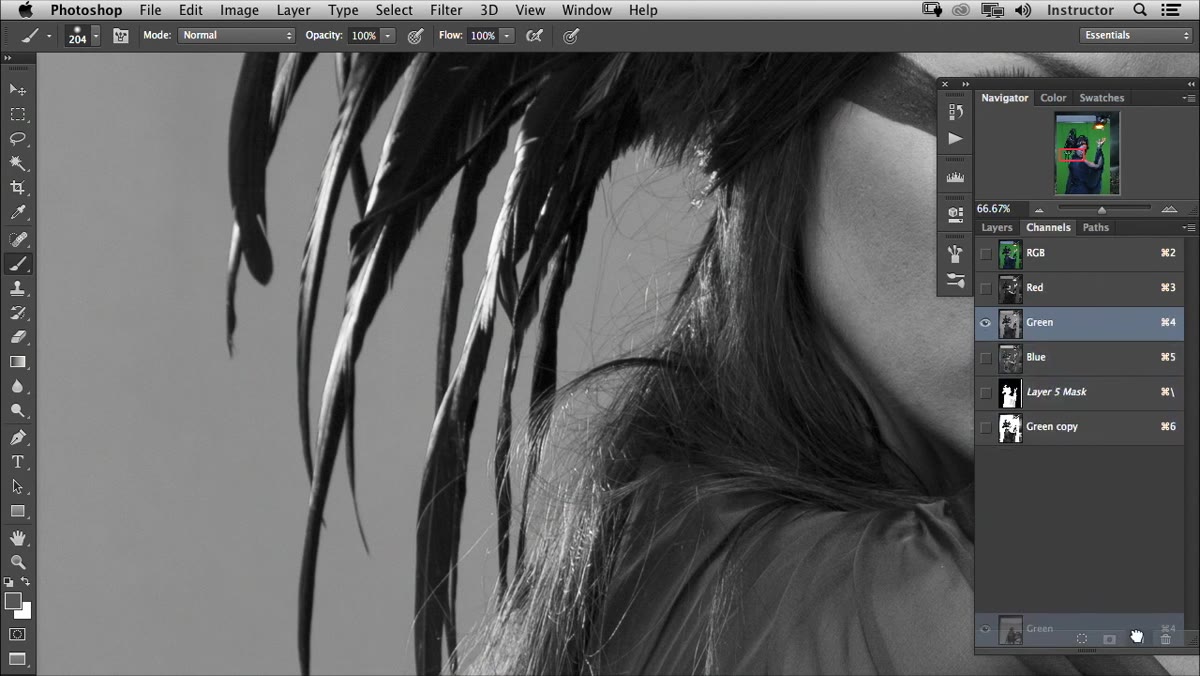Screen dimensions: 1200x676
Task: Save selection as channel button
Action: click(1109, 639)
